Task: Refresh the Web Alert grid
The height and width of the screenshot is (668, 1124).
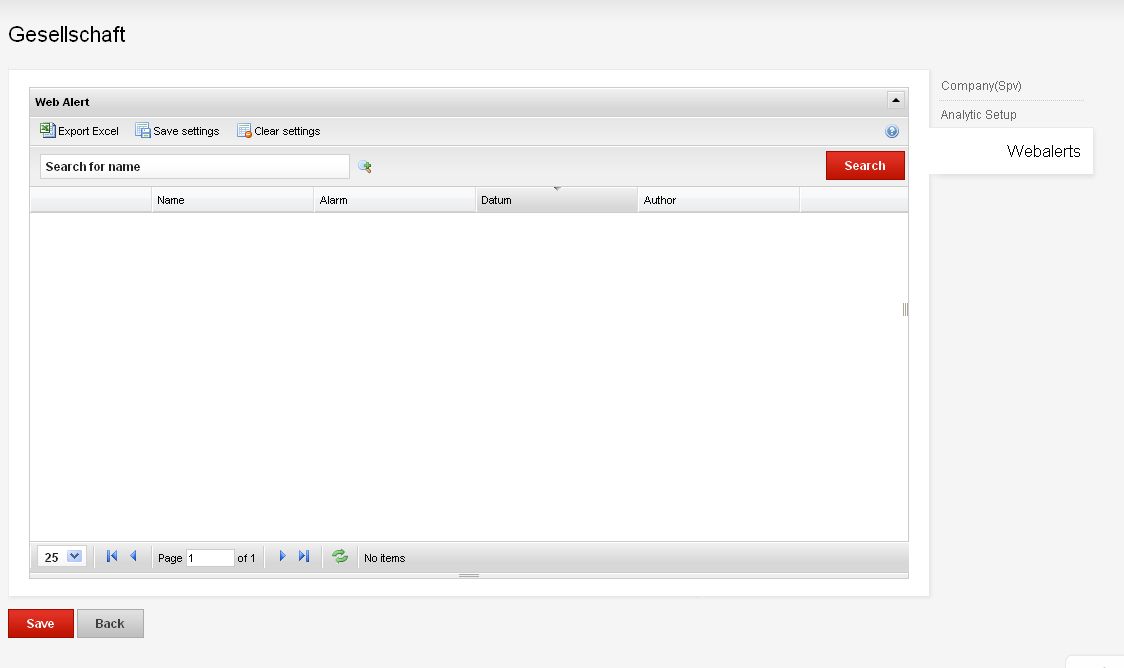Action: pos(340,557)
